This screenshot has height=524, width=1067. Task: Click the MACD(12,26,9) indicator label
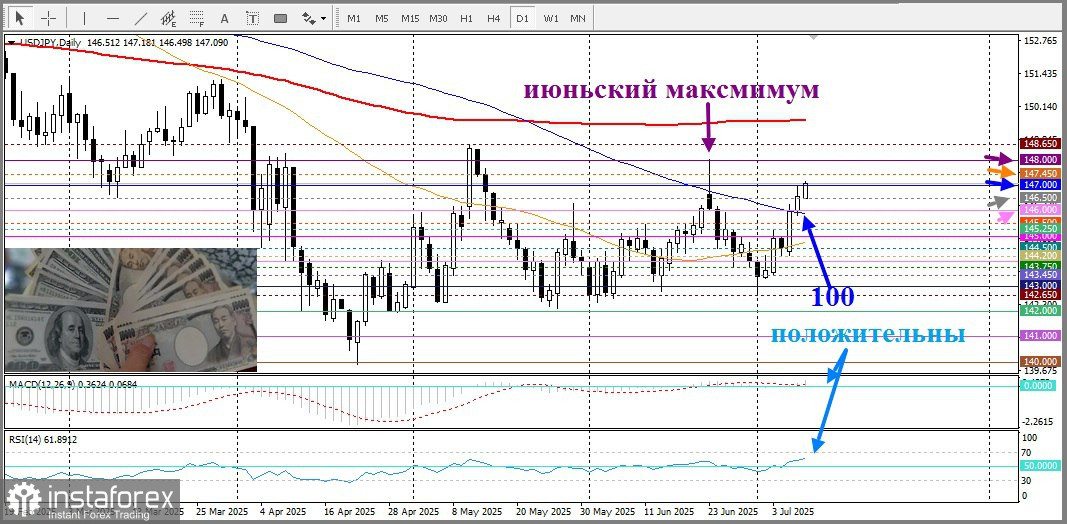73,384
